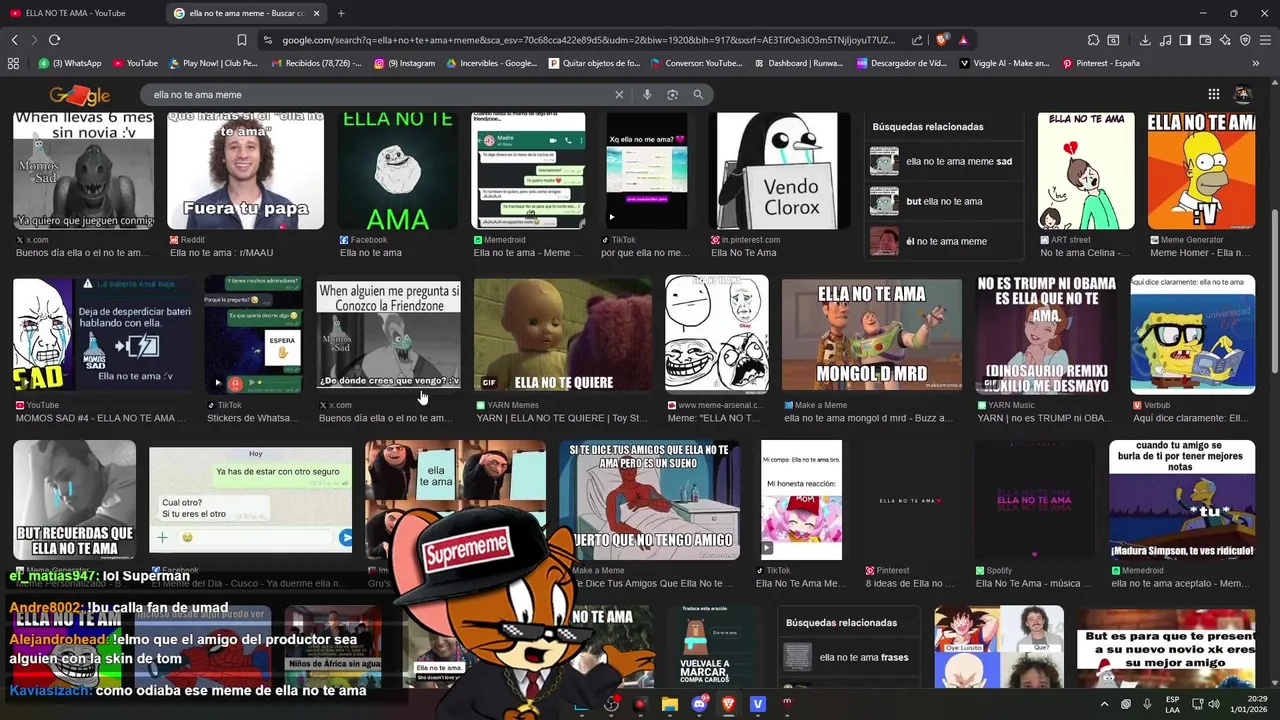
Task: Open the Spider-Man PUERTO QUE NO TENGO AMIGO image
Action: 650,500
